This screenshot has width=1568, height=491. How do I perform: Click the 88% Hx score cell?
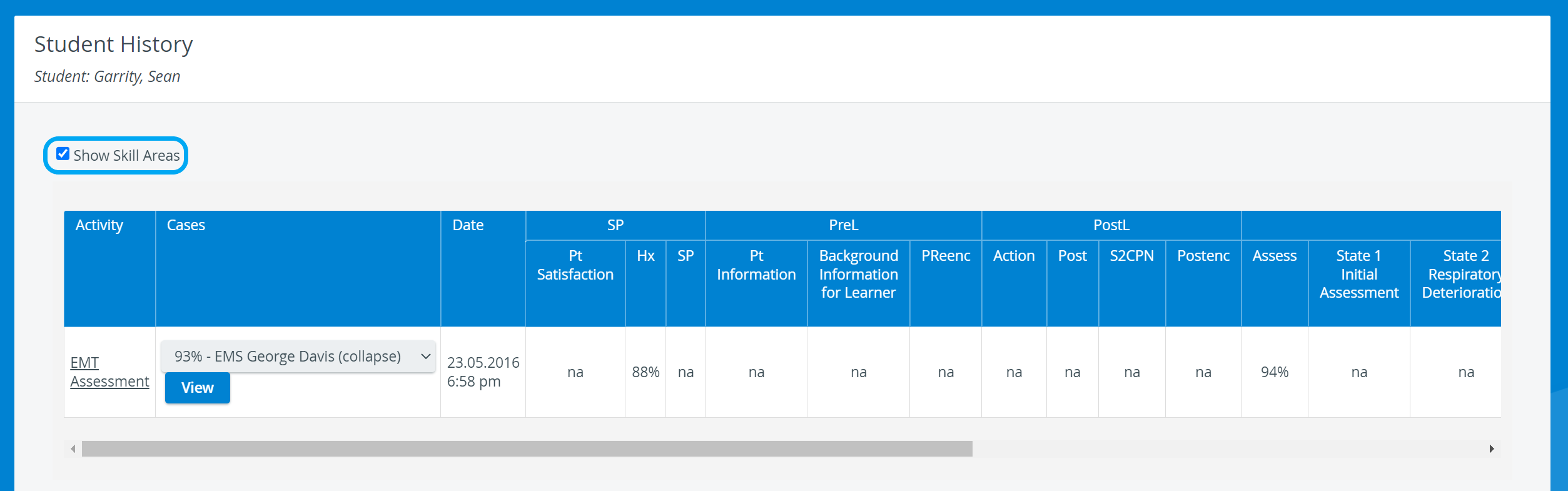tap(645, 372)
